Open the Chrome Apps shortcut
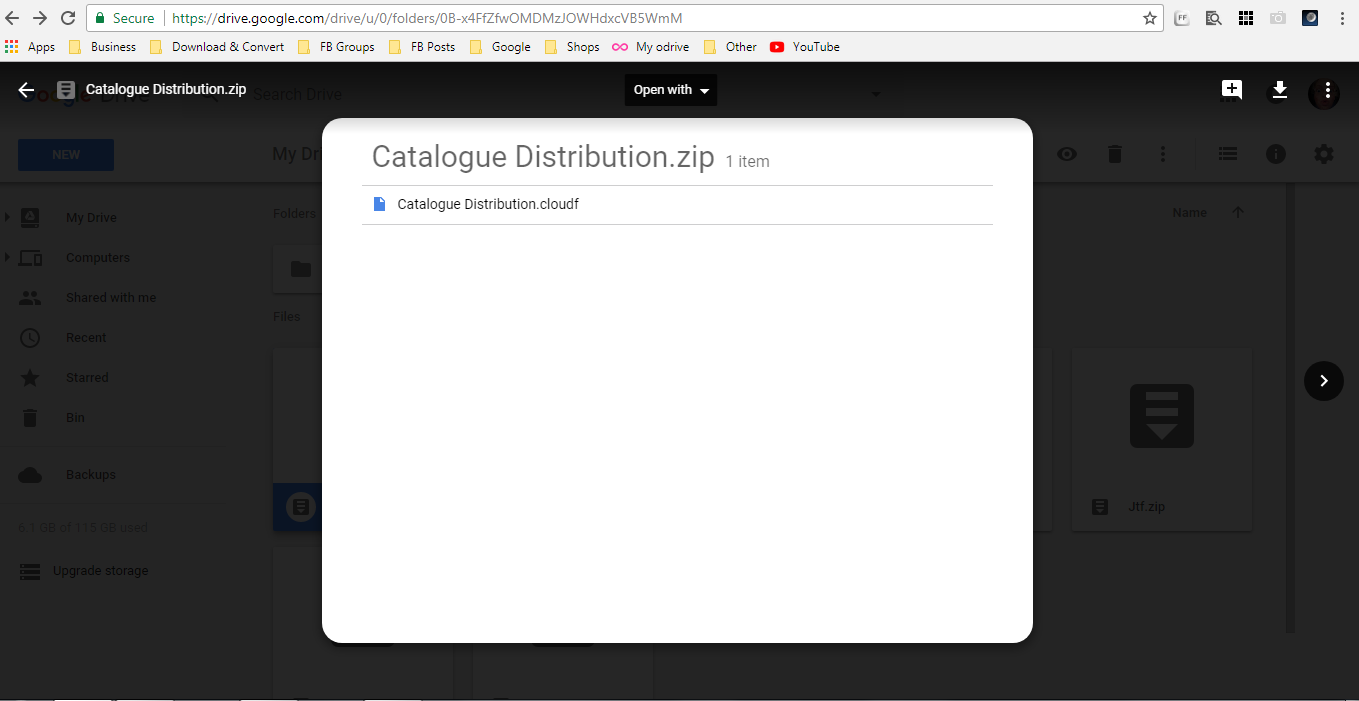The width and height of the screenshot is (1359, 701). pyautogui.click(x=30, y=47)
